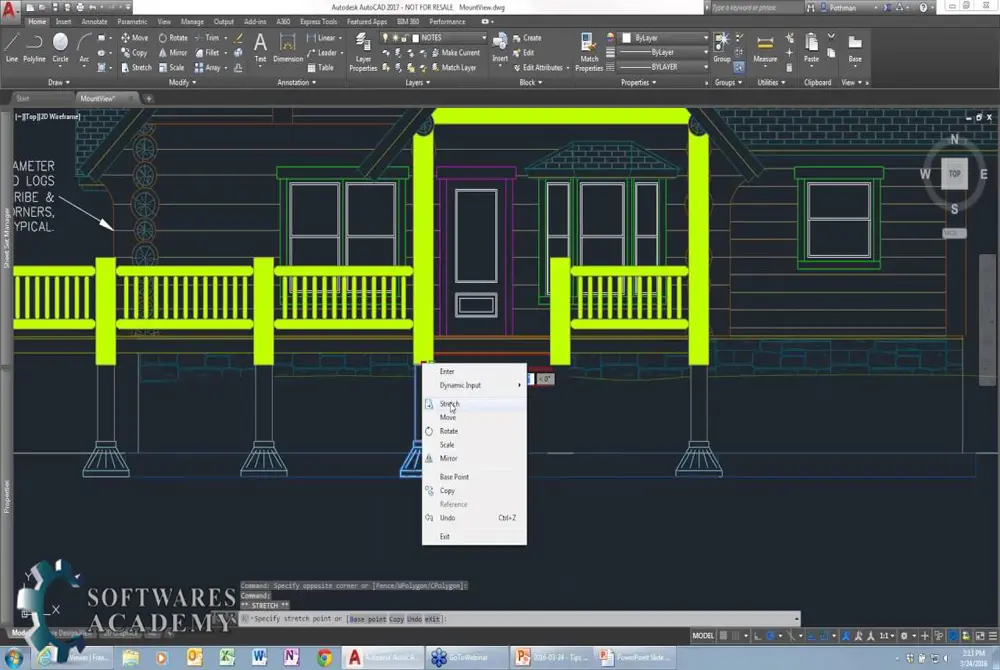Click the ribbon Copy tool in Modify panel
1000x670 pixels.
[x=134, y=53]
